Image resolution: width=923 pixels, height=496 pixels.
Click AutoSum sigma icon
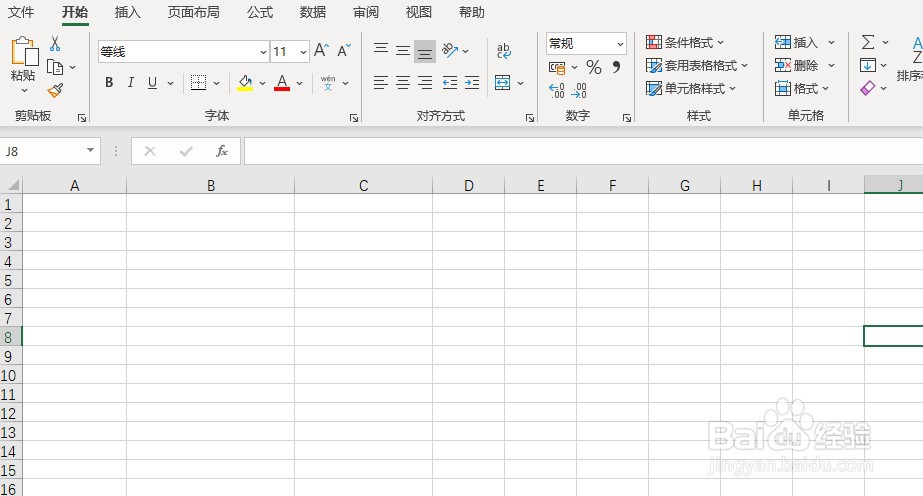(868, 42)
